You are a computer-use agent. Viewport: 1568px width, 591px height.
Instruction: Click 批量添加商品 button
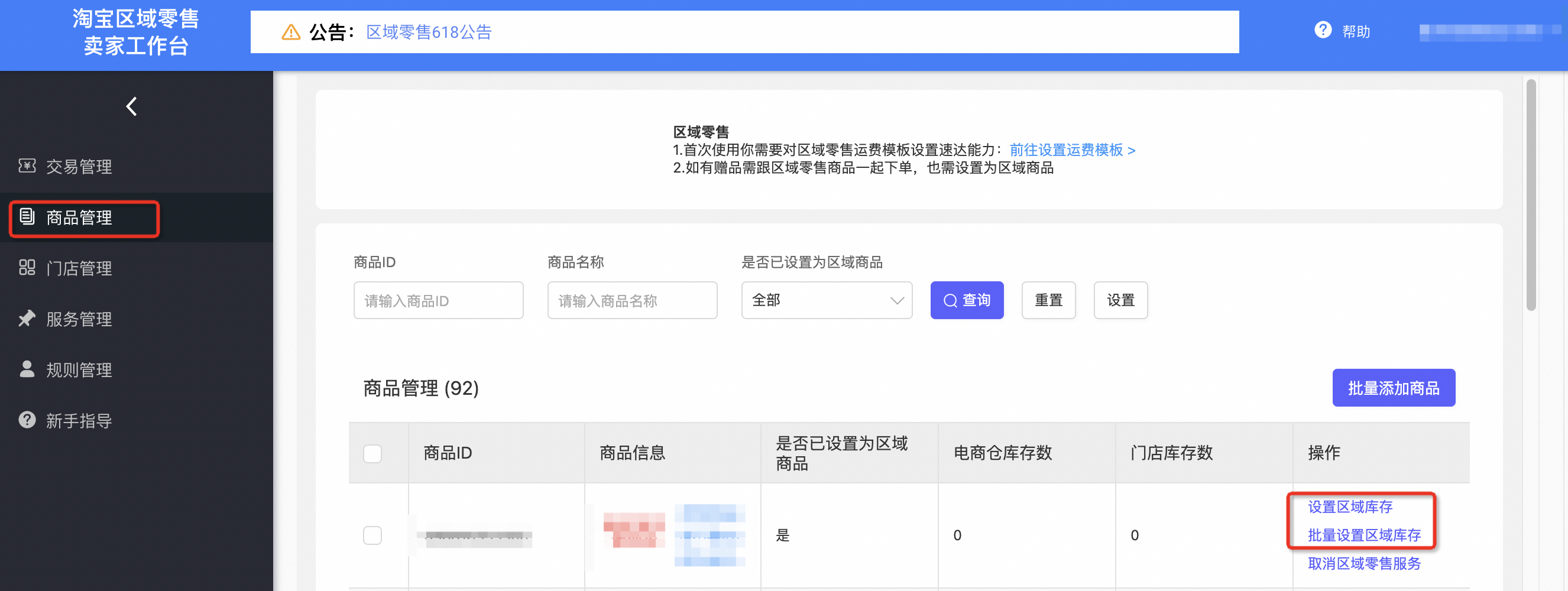coord(1394,388)
